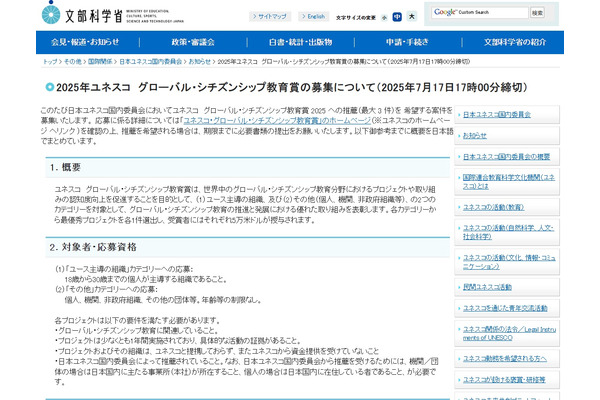Click the 検索 search button

[537, 13]
